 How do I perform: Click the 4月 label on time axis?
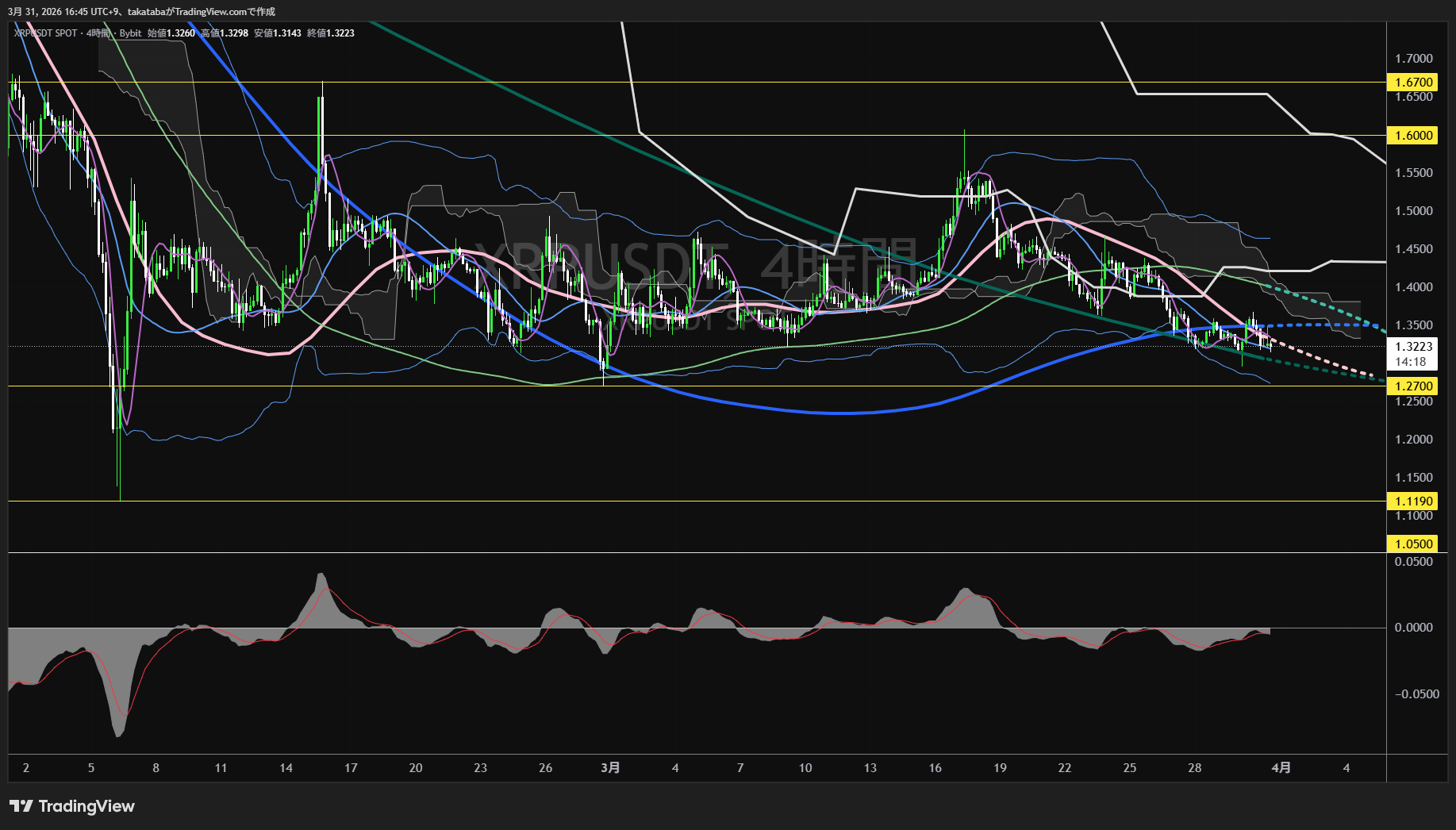pos(1281,767)
